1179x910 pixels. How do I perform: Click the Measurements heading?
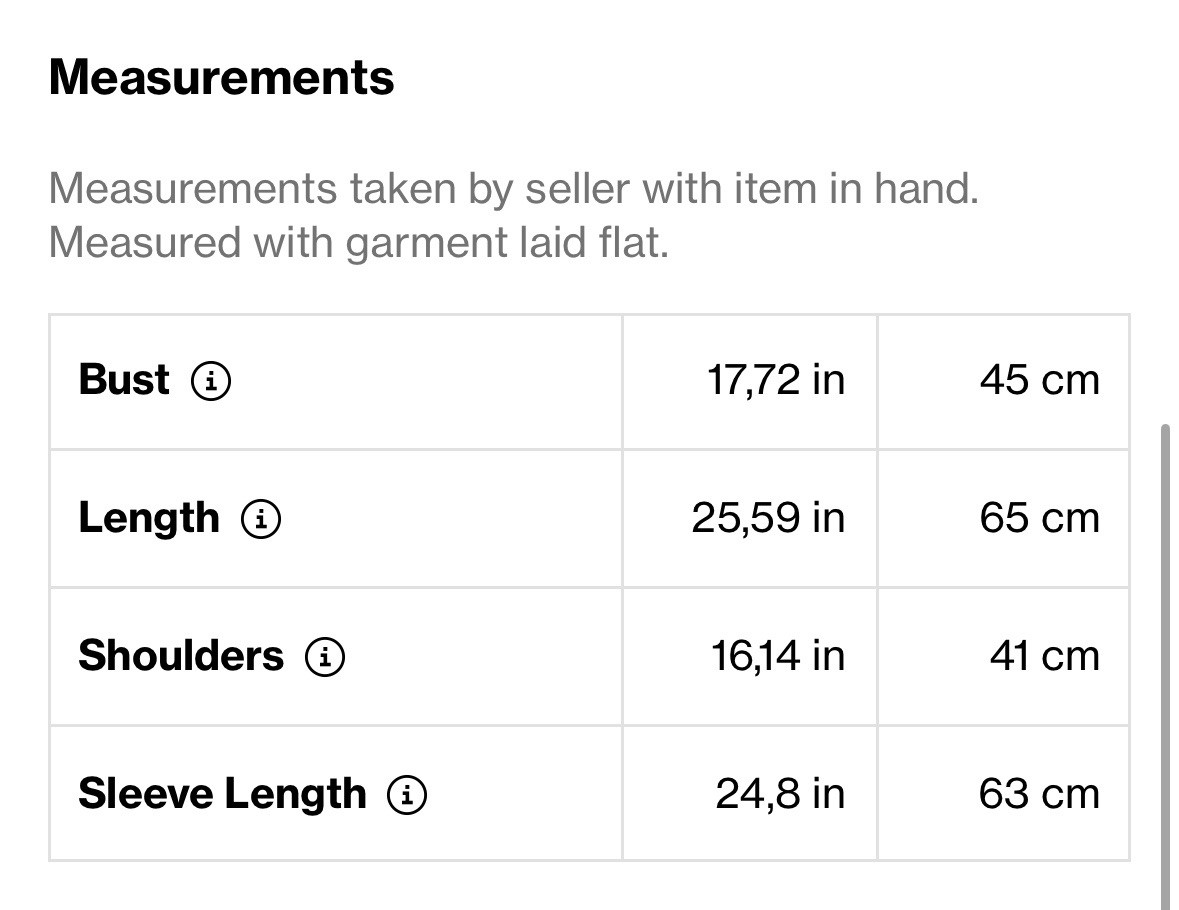point(222,77)
